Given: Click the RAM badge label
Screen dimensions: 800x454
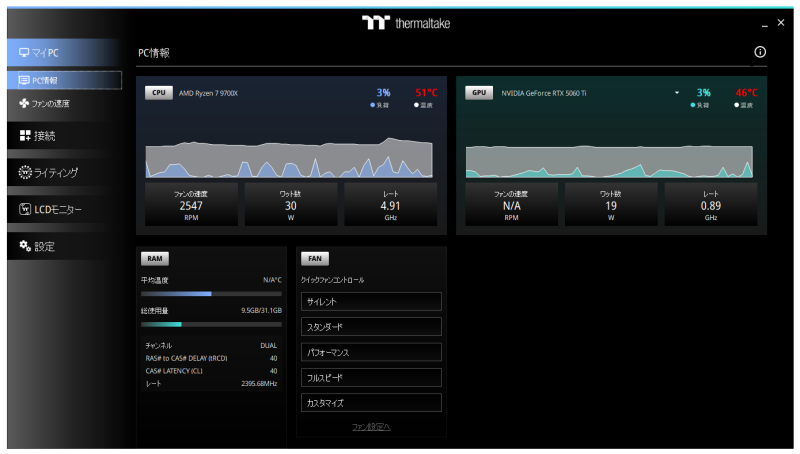Looking at the screenshot, I should (x=155, y=258).
